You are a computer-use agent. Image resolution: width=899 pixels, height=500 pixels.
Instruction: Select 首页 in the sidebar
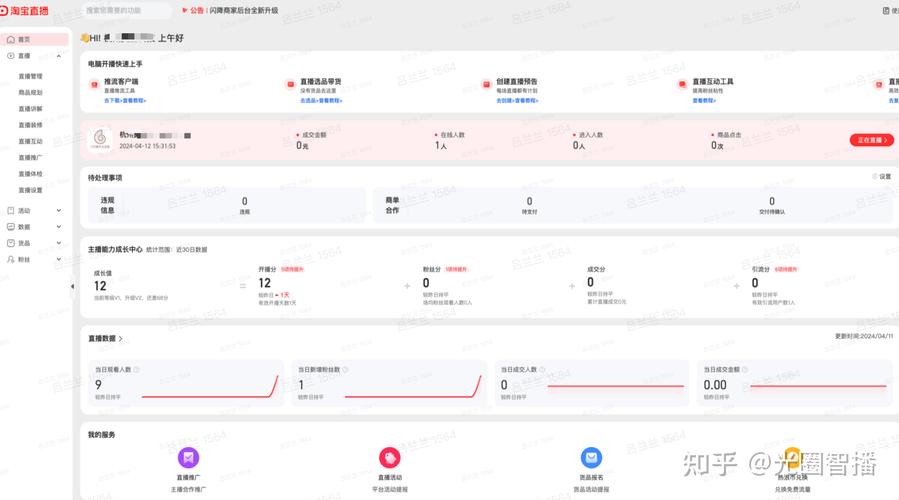(24, 40)
